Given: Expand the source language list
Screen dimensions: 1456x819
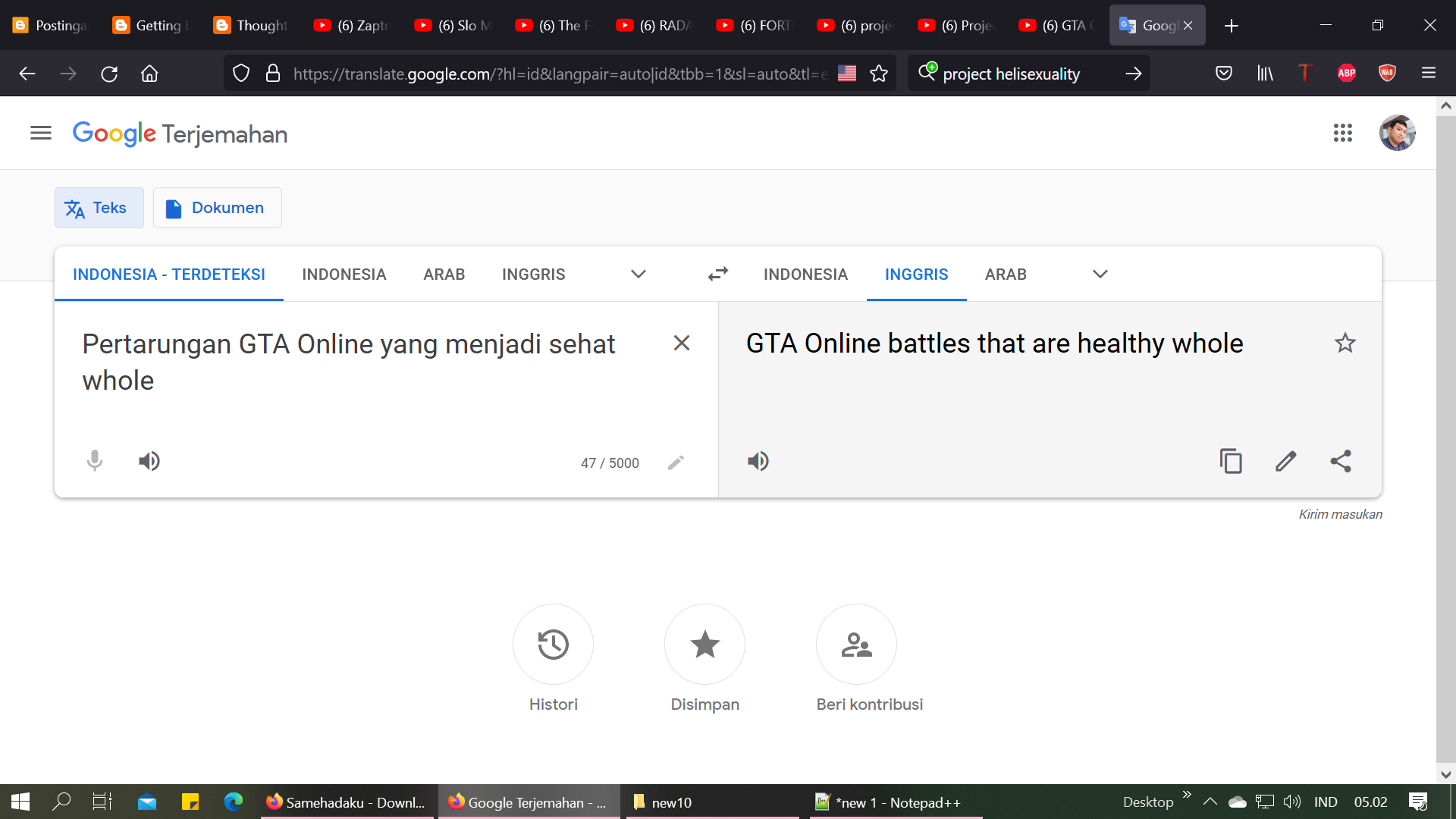Looking at the screenshot, I should point(638,274).
